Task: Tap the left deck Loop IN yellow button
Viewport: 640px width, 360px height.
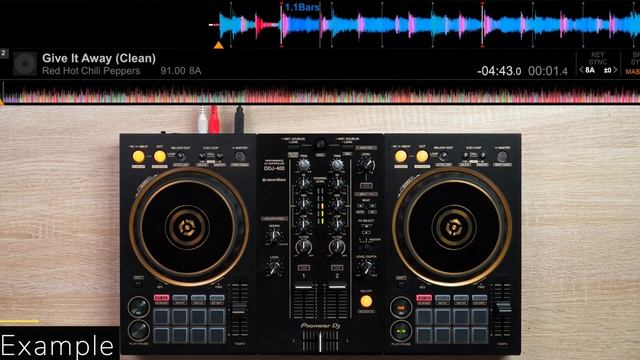Action: 138,156
